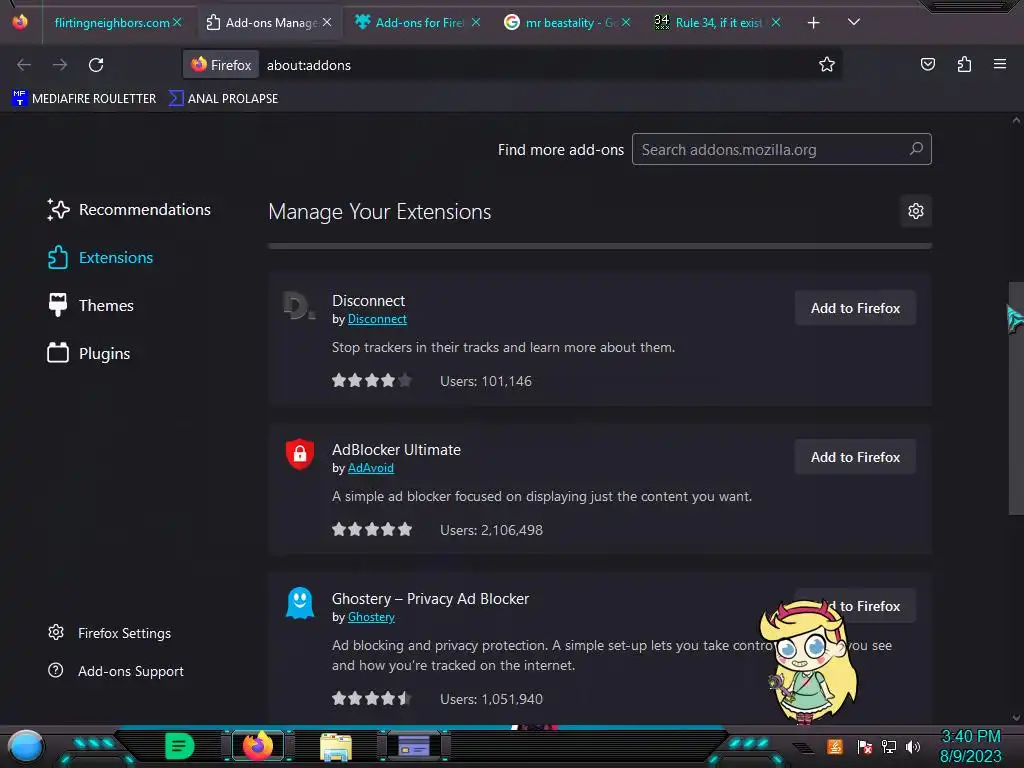Open the Pocket save icon
The height and width of the screenshot is (768, 1024).
click(927, 64)
